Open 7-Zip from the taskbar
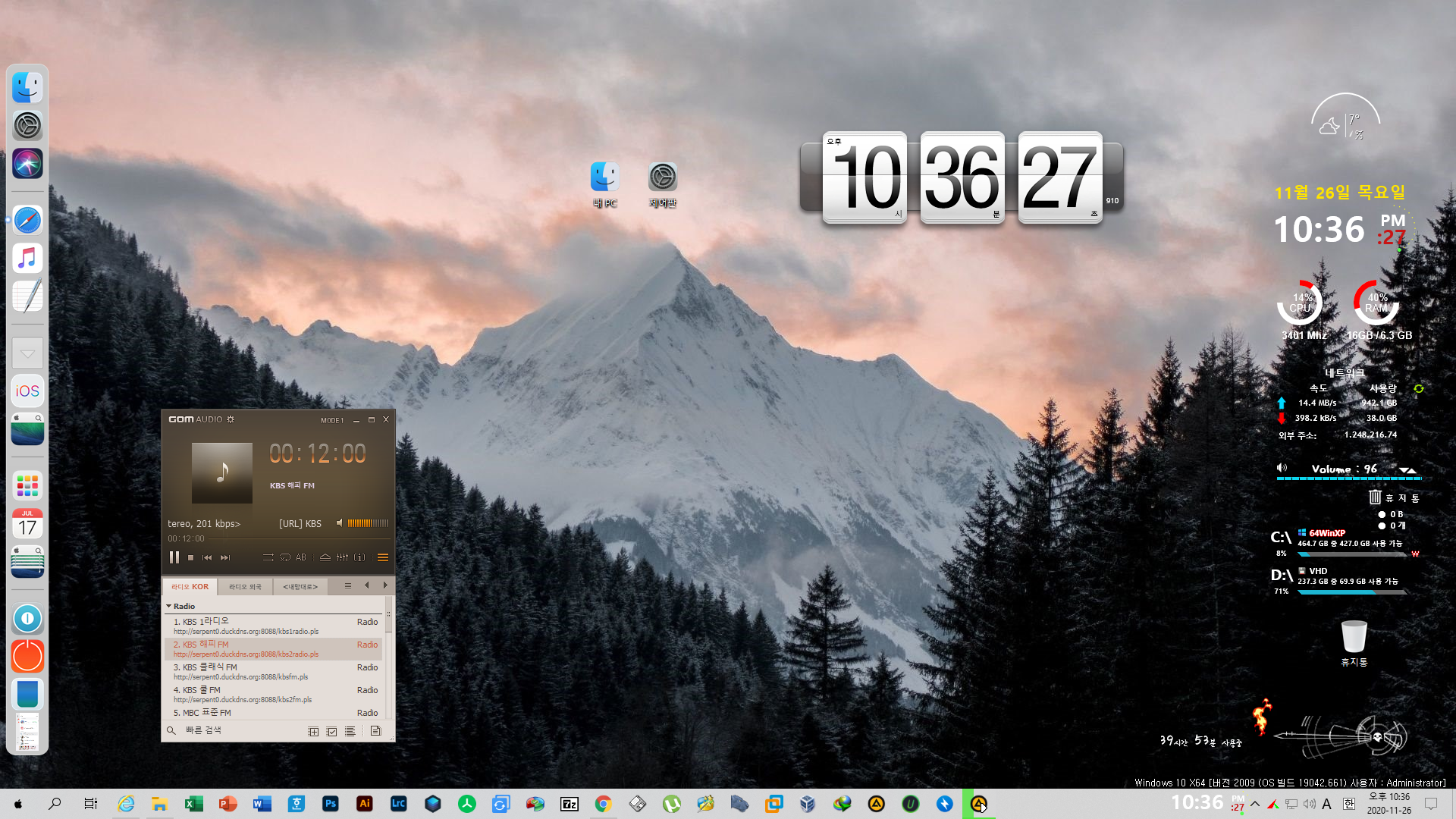Viewport: 1456px width, 819px height. pos(569,804)
